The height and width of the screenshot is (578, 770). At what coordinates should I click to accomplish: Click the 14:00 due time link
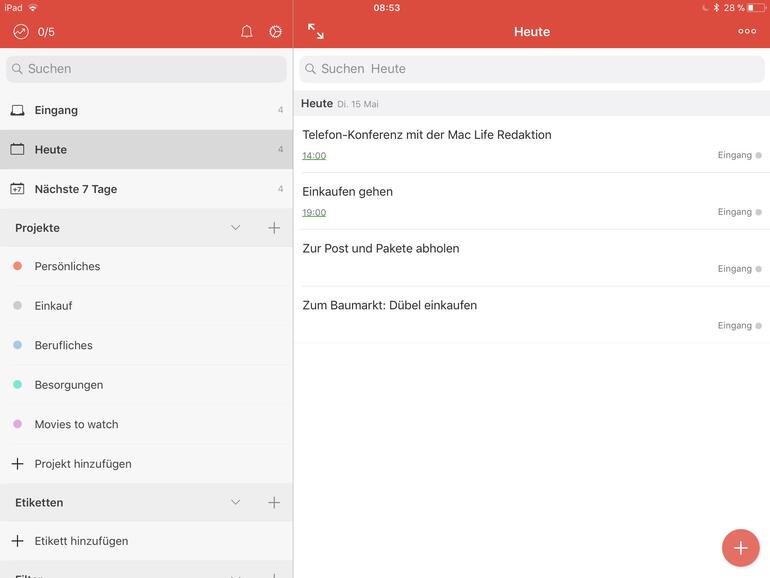tap(314, 156)
